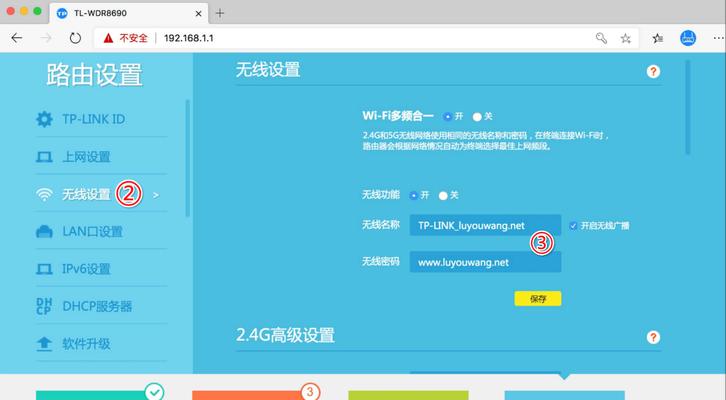Click the left sidebar scrollbar
726x400 pixels.
coord(188,158)
